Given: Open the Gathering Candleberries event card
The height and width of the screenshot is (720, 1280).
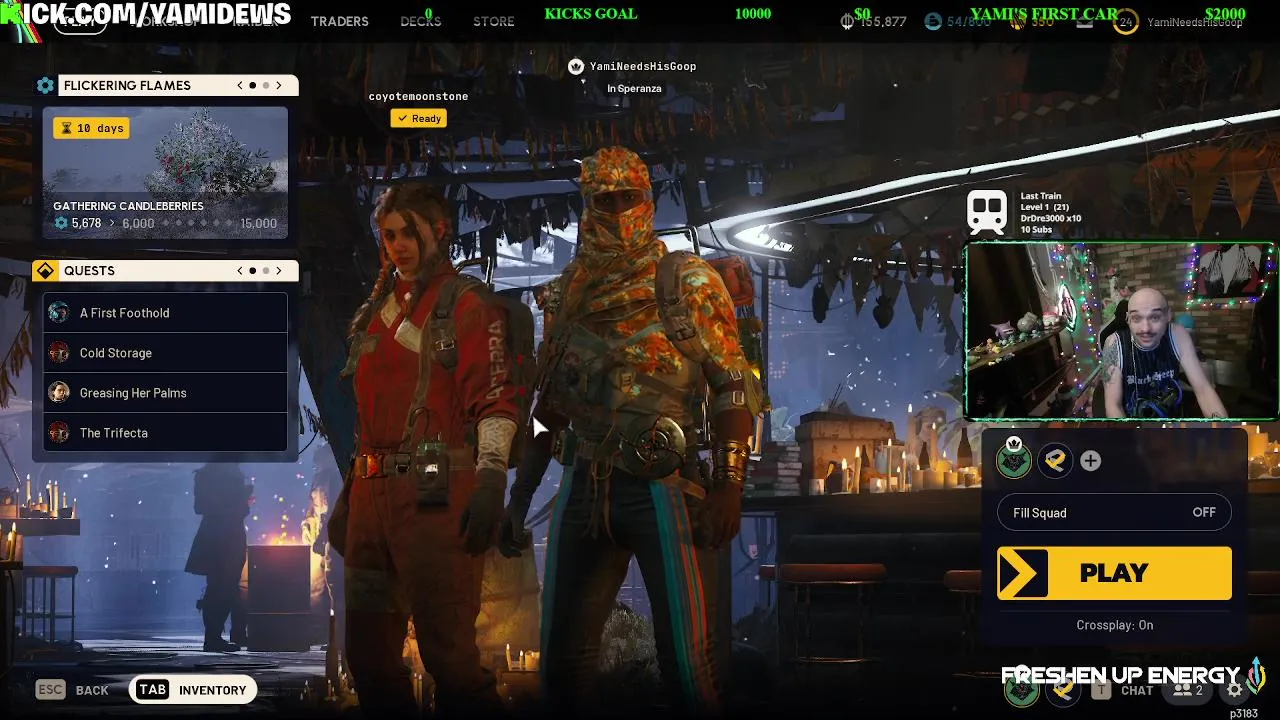Looking at the screenshot, I should coord(165,173).
